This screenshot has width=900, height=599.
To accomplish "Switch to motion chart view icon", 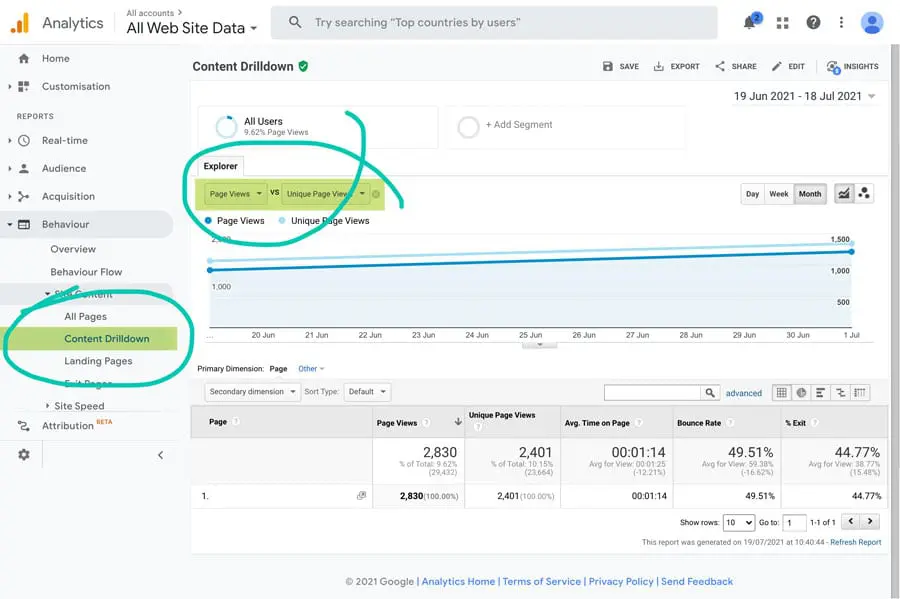I will coord(864,194).
